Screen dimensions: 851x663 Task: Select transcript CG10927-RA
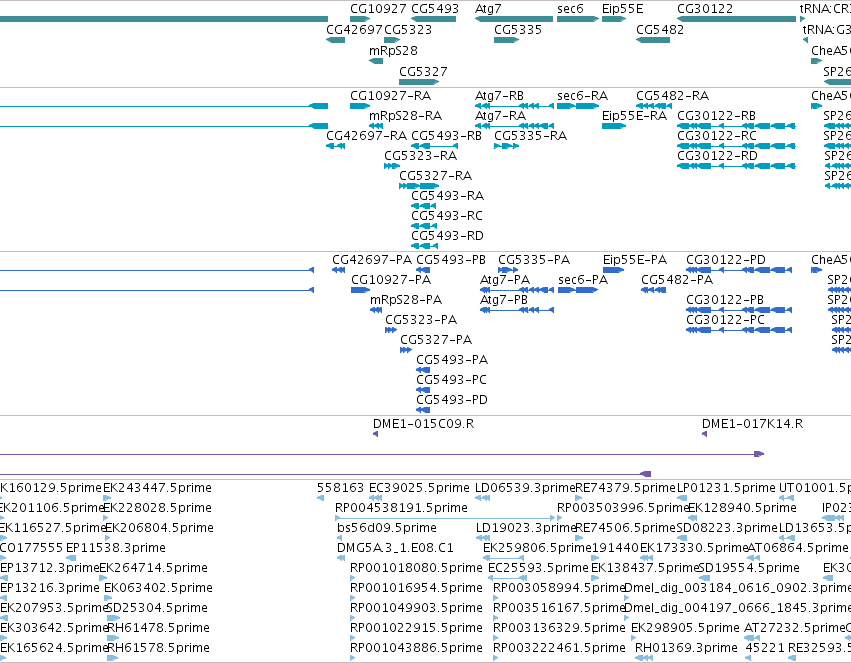pos(360,106)
